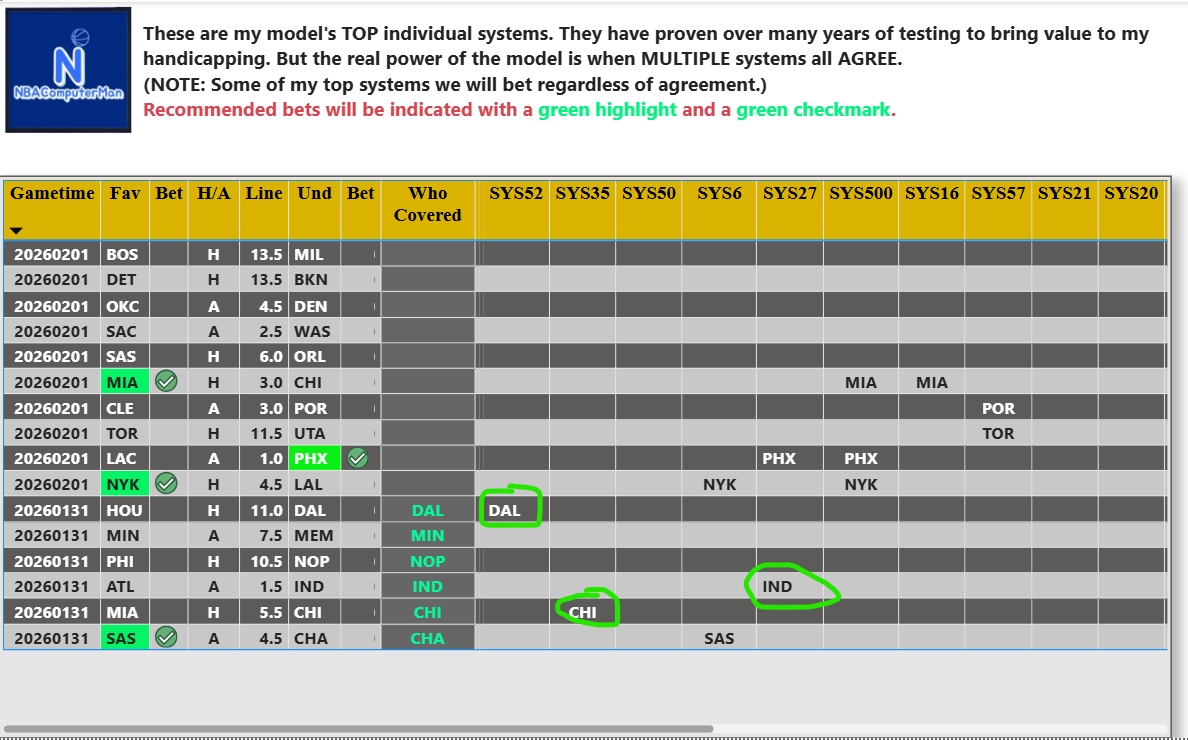Viewport: 1188px width, 740px height.
Task: Click the 7.5 line in the MIN row
Action: click(270, 535)
